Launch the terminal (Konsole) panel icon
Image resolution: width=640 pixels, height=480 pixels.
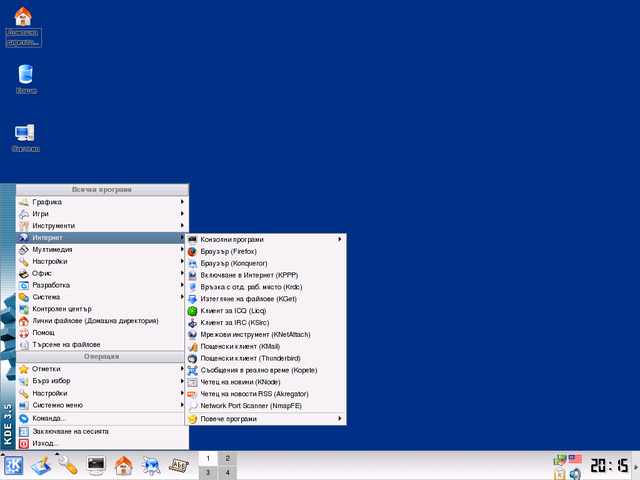(x=96, y=465)
